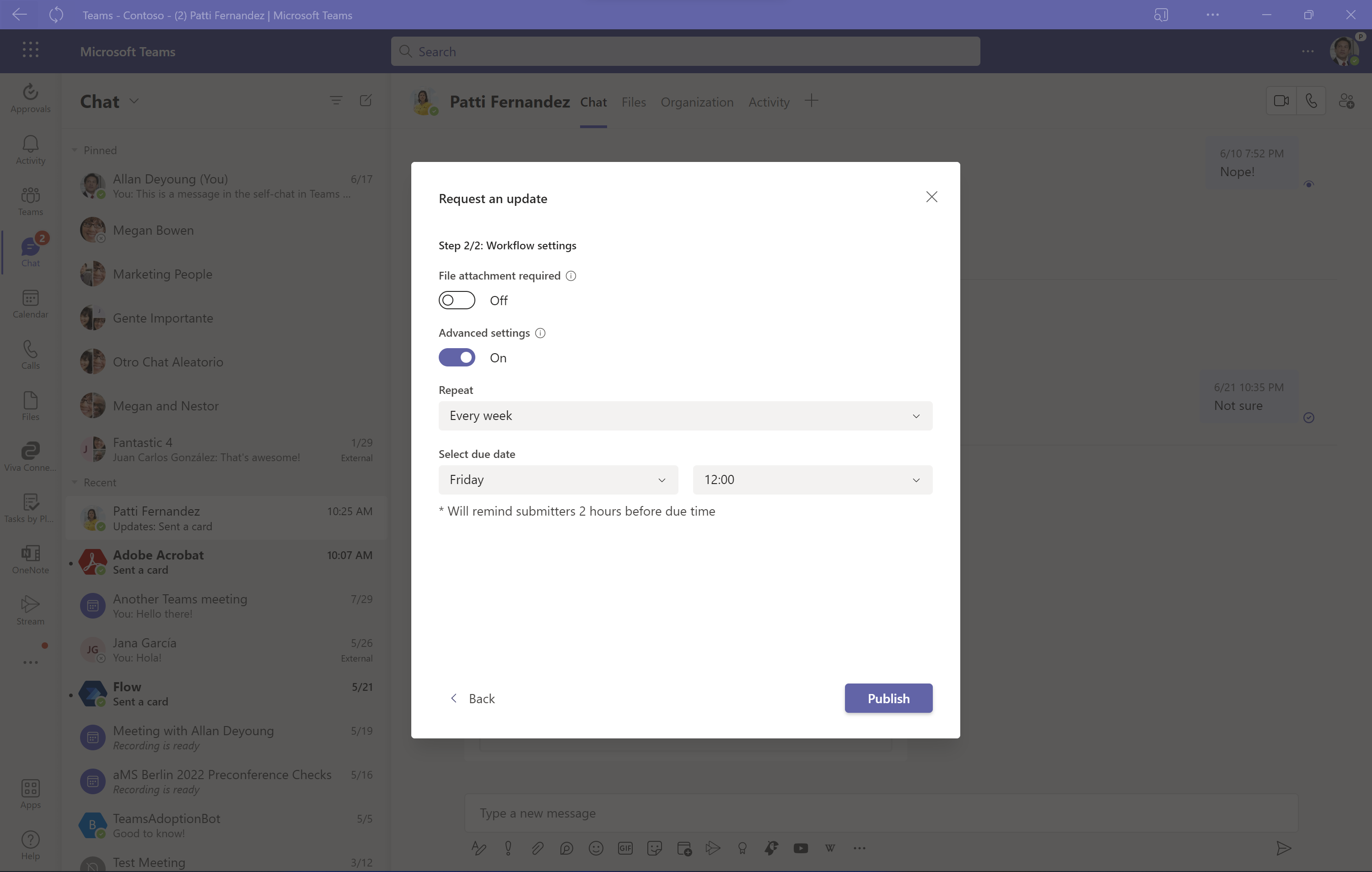Select the Chat tab in conversation
This screenshot has height=872, width=1372.
pos(593,102)
